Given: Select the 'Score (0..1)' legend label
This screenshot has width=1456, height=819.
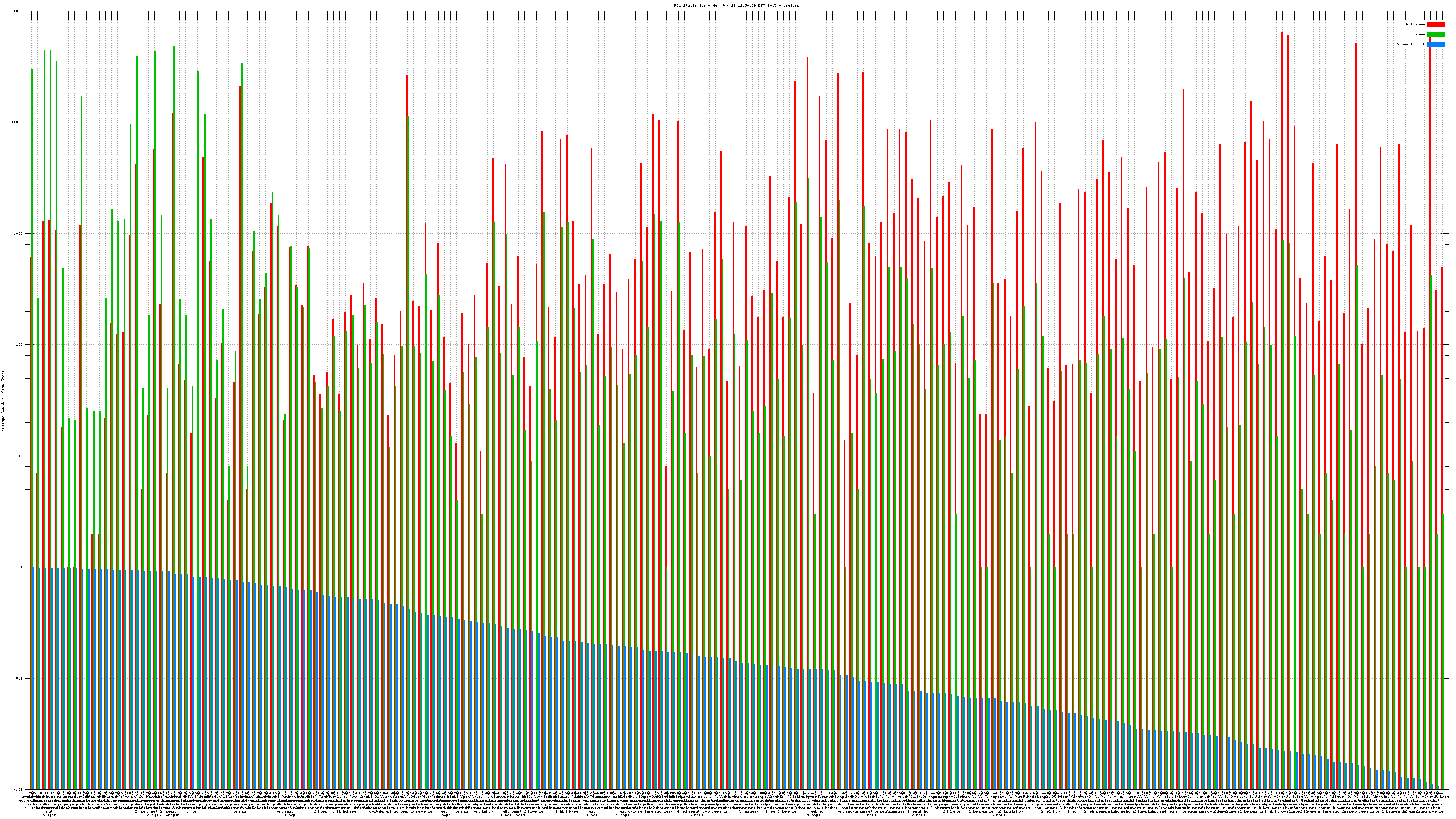Looking at the screenshot, I should 1410,44.
